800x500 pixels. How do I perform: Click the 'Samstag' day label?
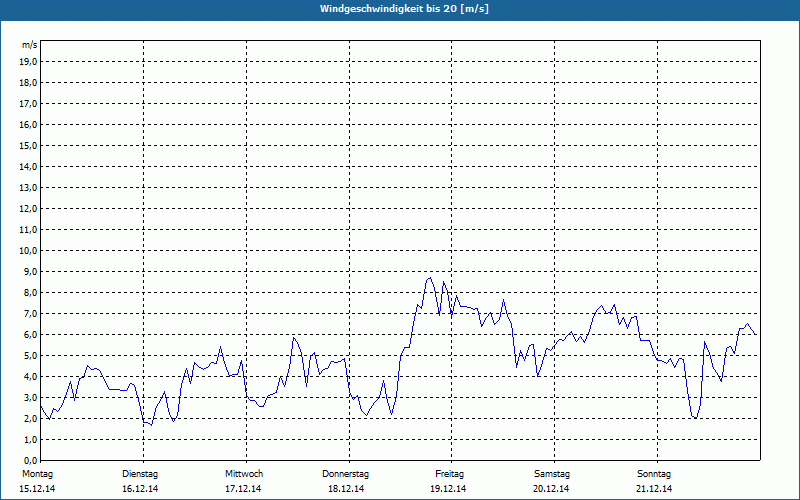pyautogui.click(x=552, y=474)
